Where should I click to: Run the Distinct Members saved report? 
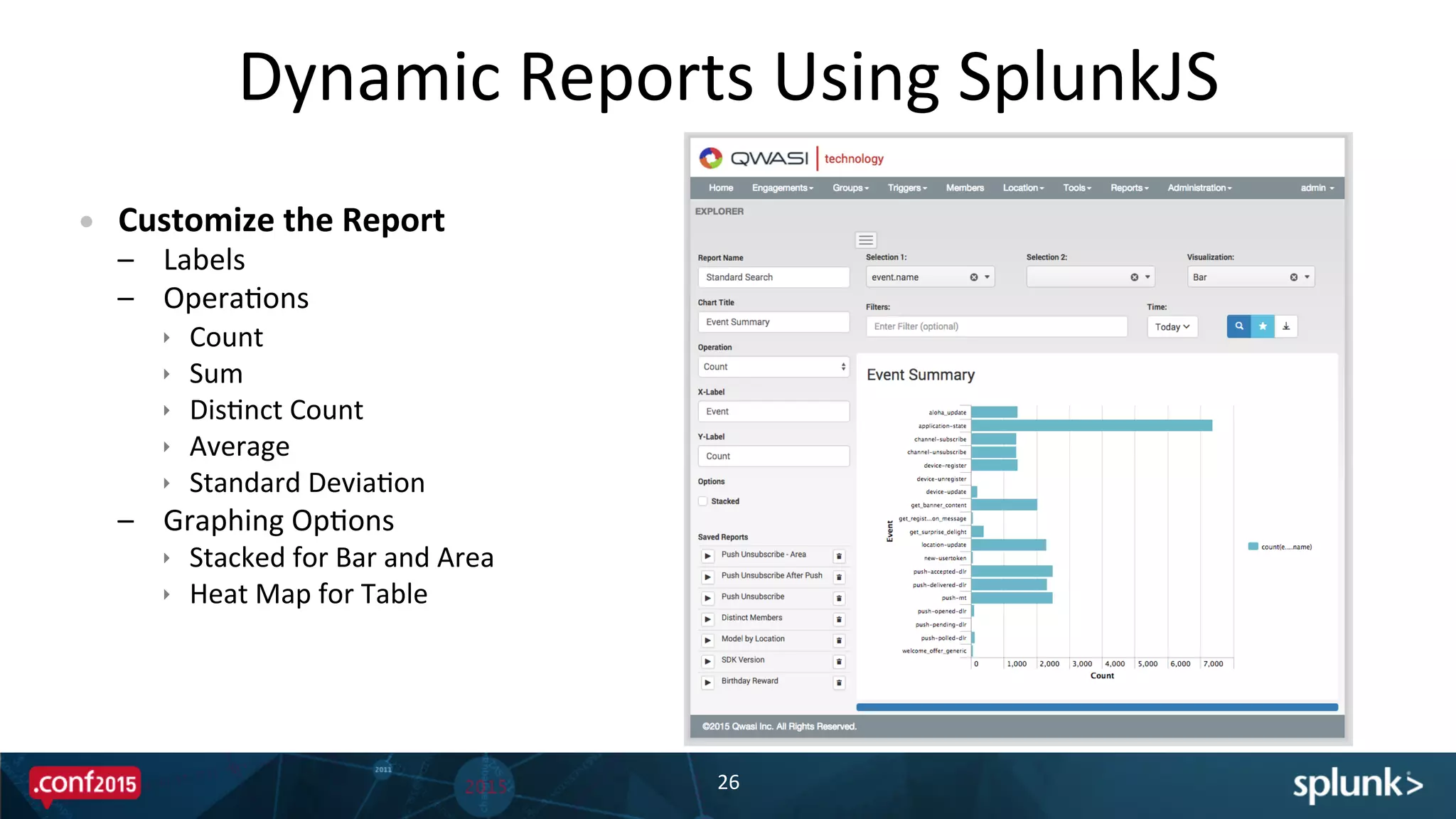707,619
